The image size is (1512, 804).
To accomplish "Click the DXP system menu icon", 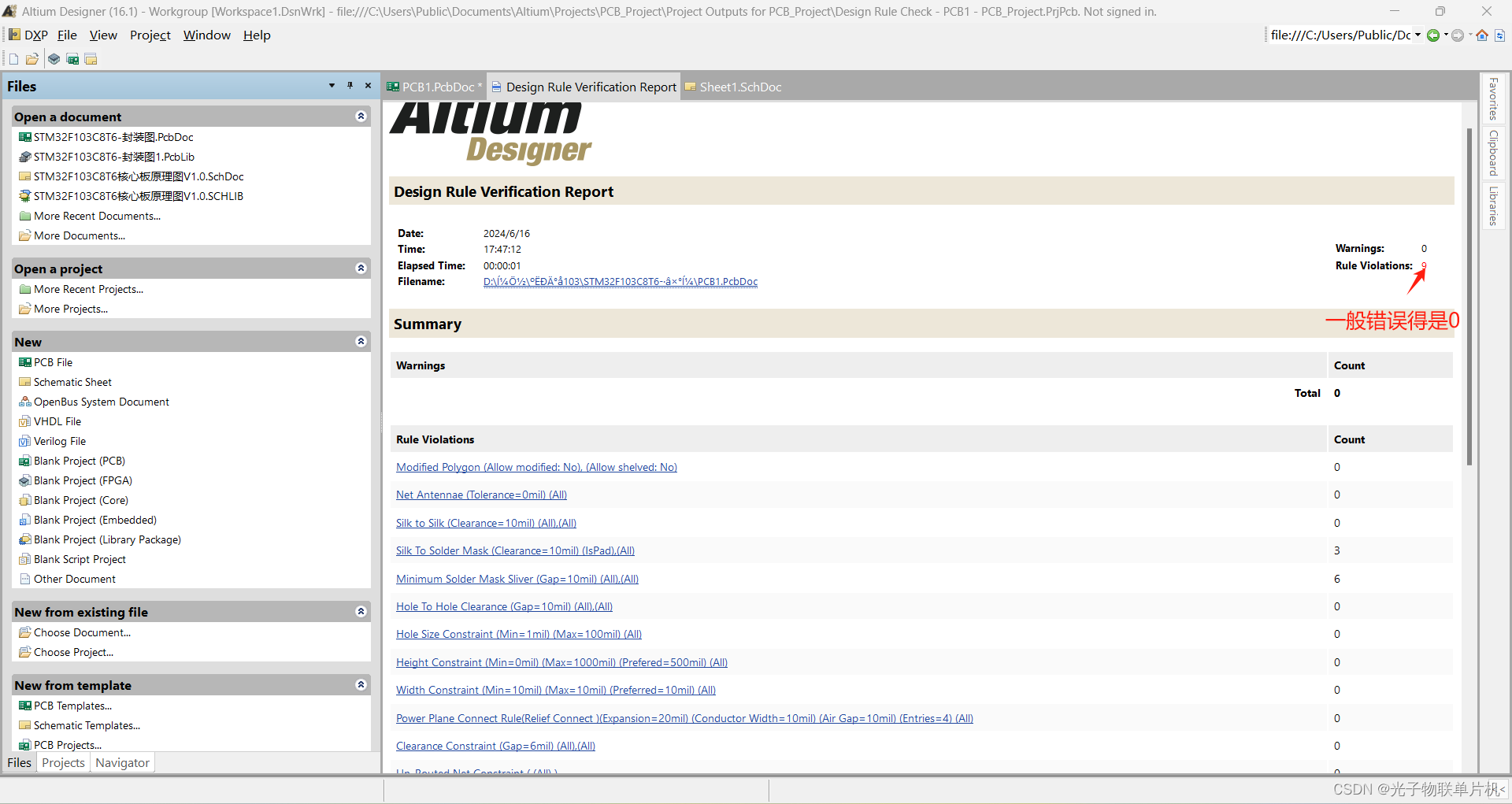I will click(x=28, y=35).
